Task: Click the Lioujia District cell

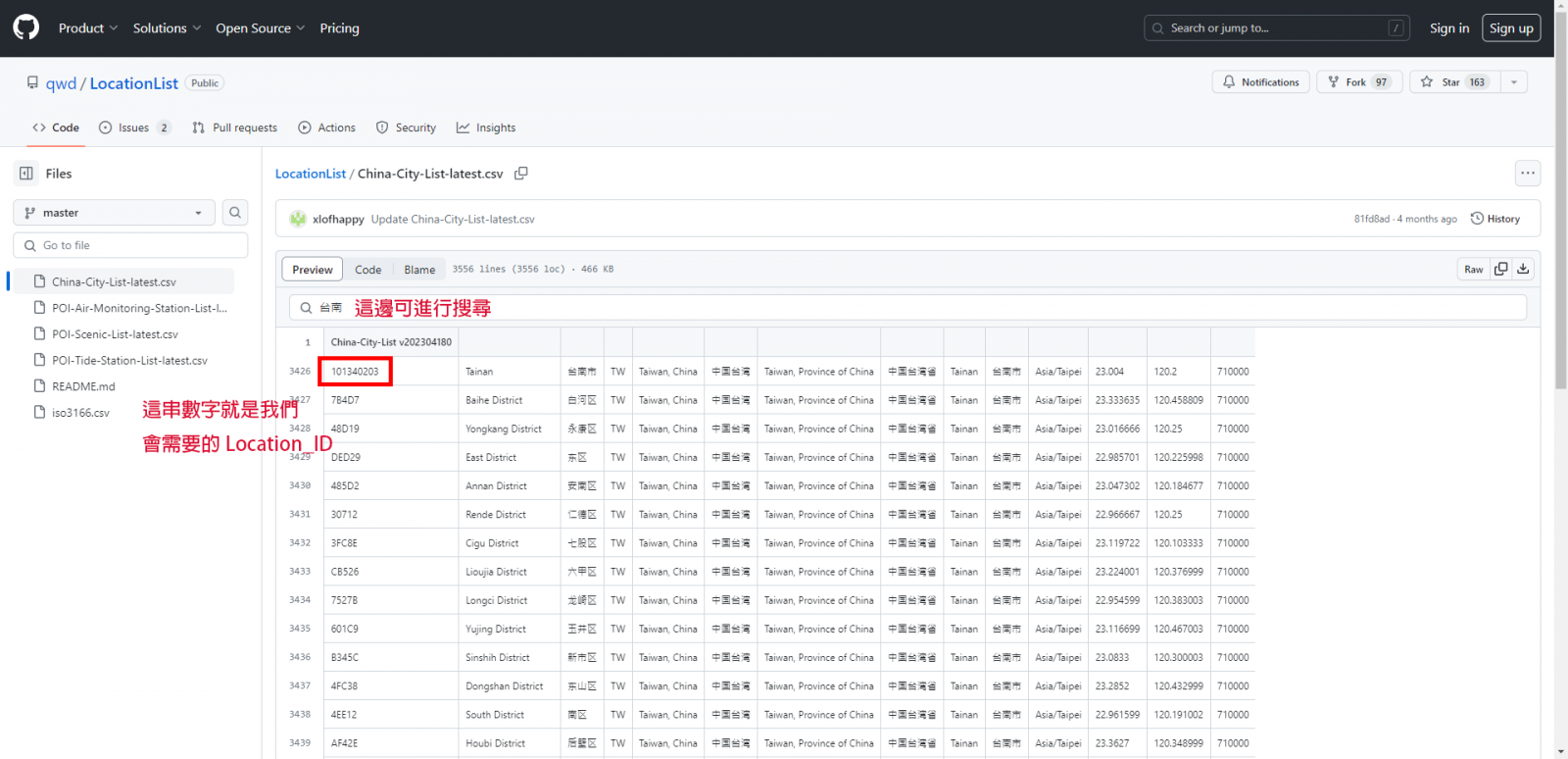Action: [510, 571]
